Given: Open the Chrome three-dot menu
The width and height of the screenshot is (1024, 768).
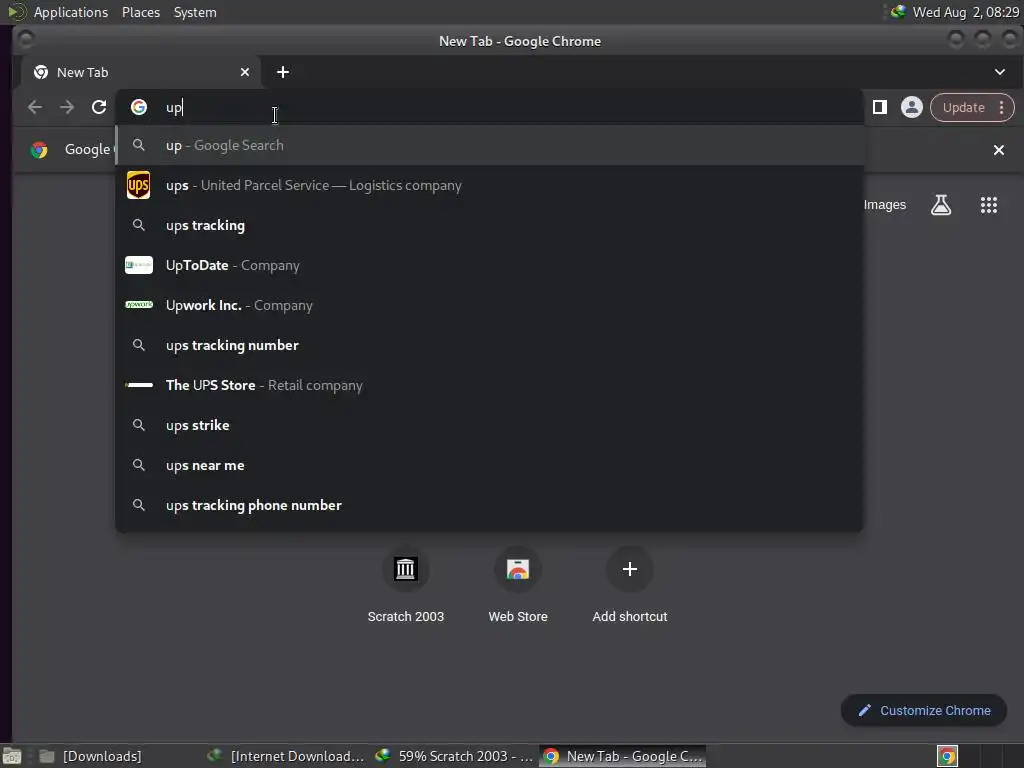Looking at the screenshot, I should [x=1001, y=108].
